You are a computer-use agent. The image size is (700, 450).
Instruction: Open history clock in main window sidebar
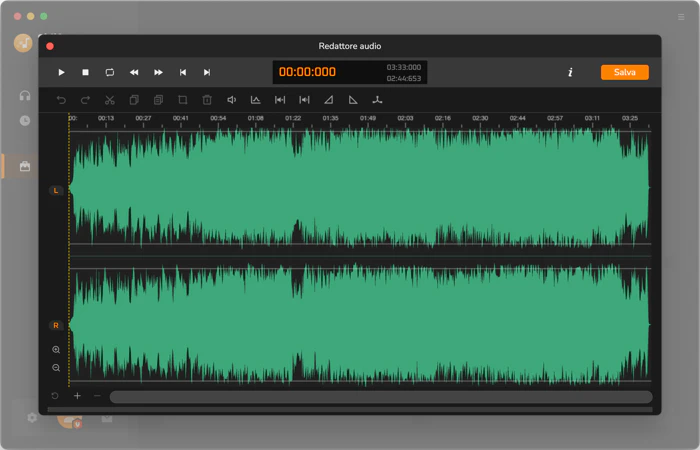25,120
